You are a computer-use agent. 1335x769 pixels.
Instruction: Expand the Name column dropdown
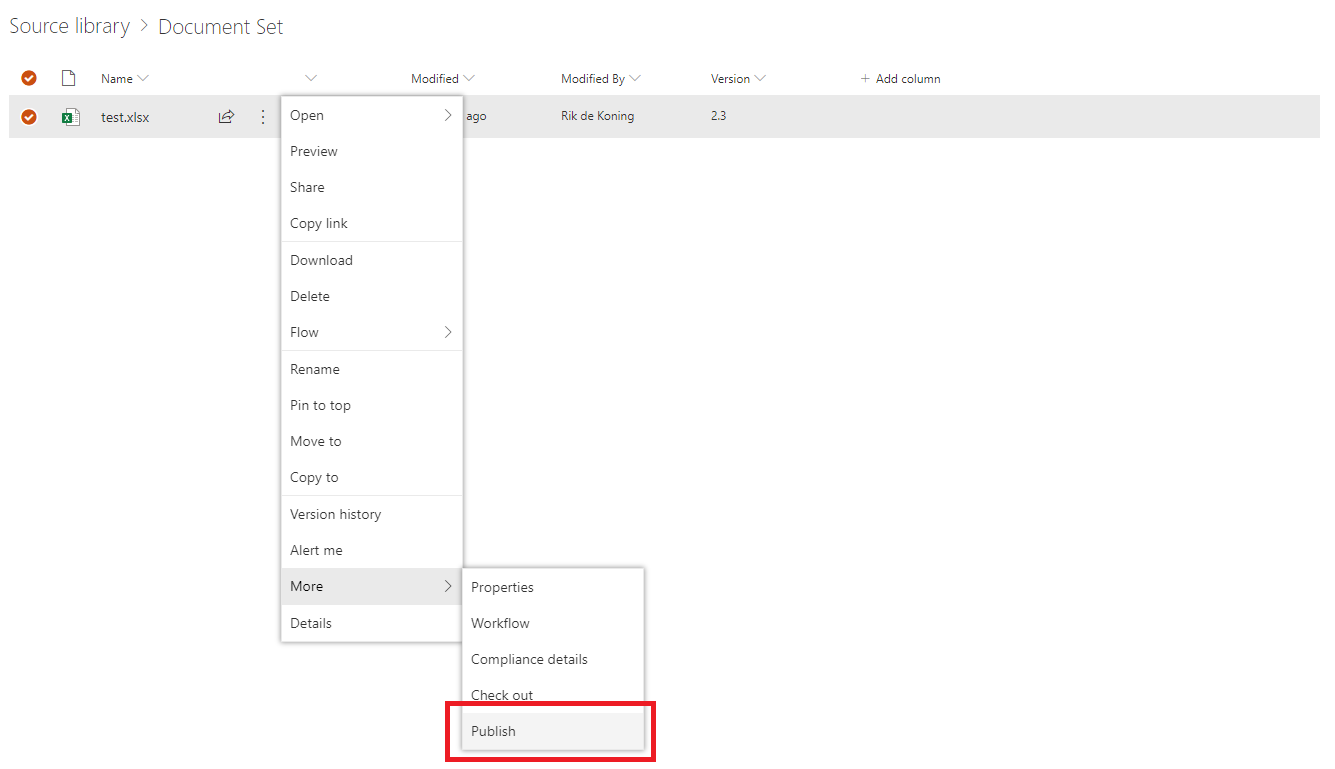coord(143,78)
